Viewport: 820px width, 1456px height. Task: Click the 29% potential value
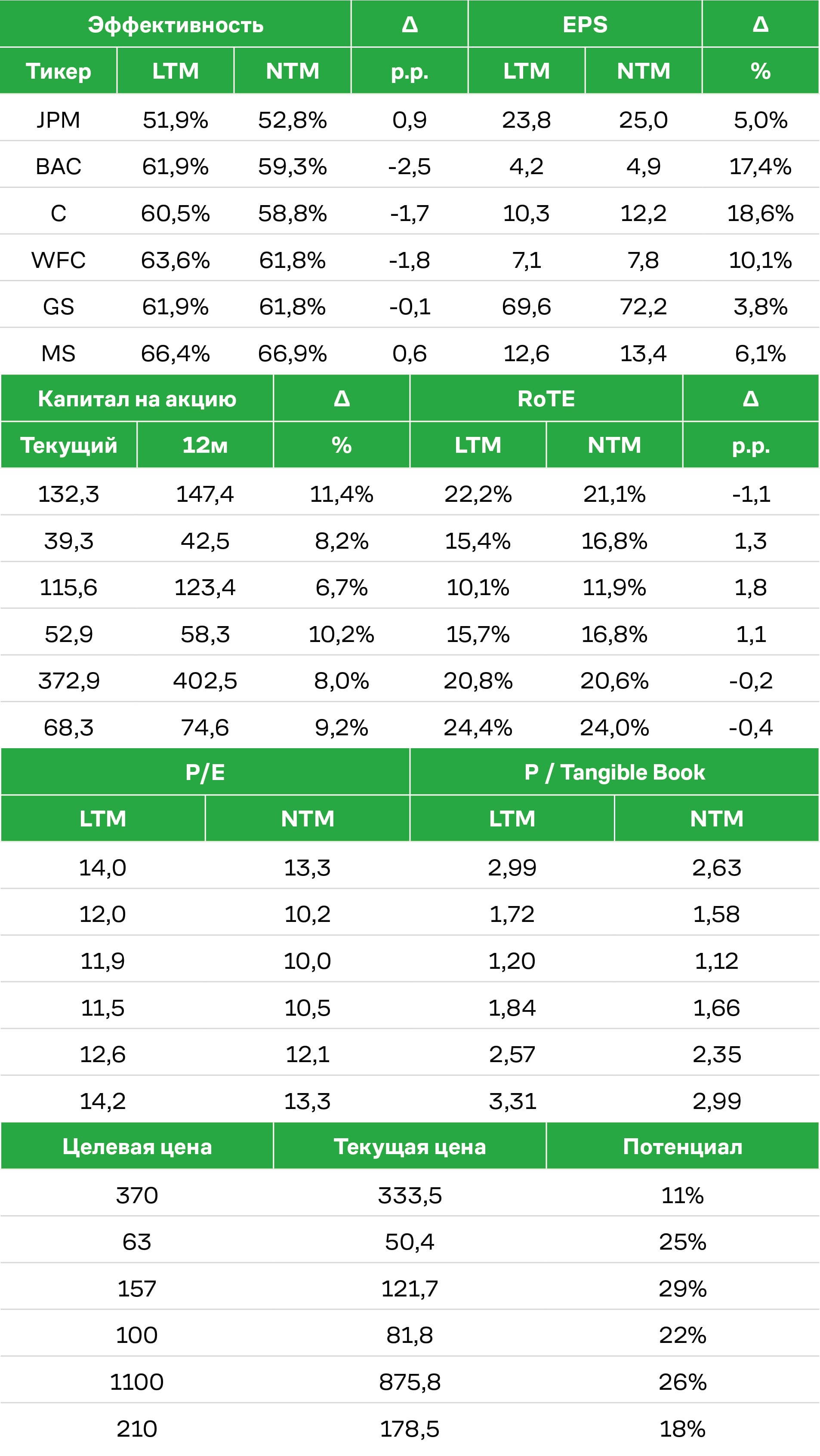(683, 1289)
